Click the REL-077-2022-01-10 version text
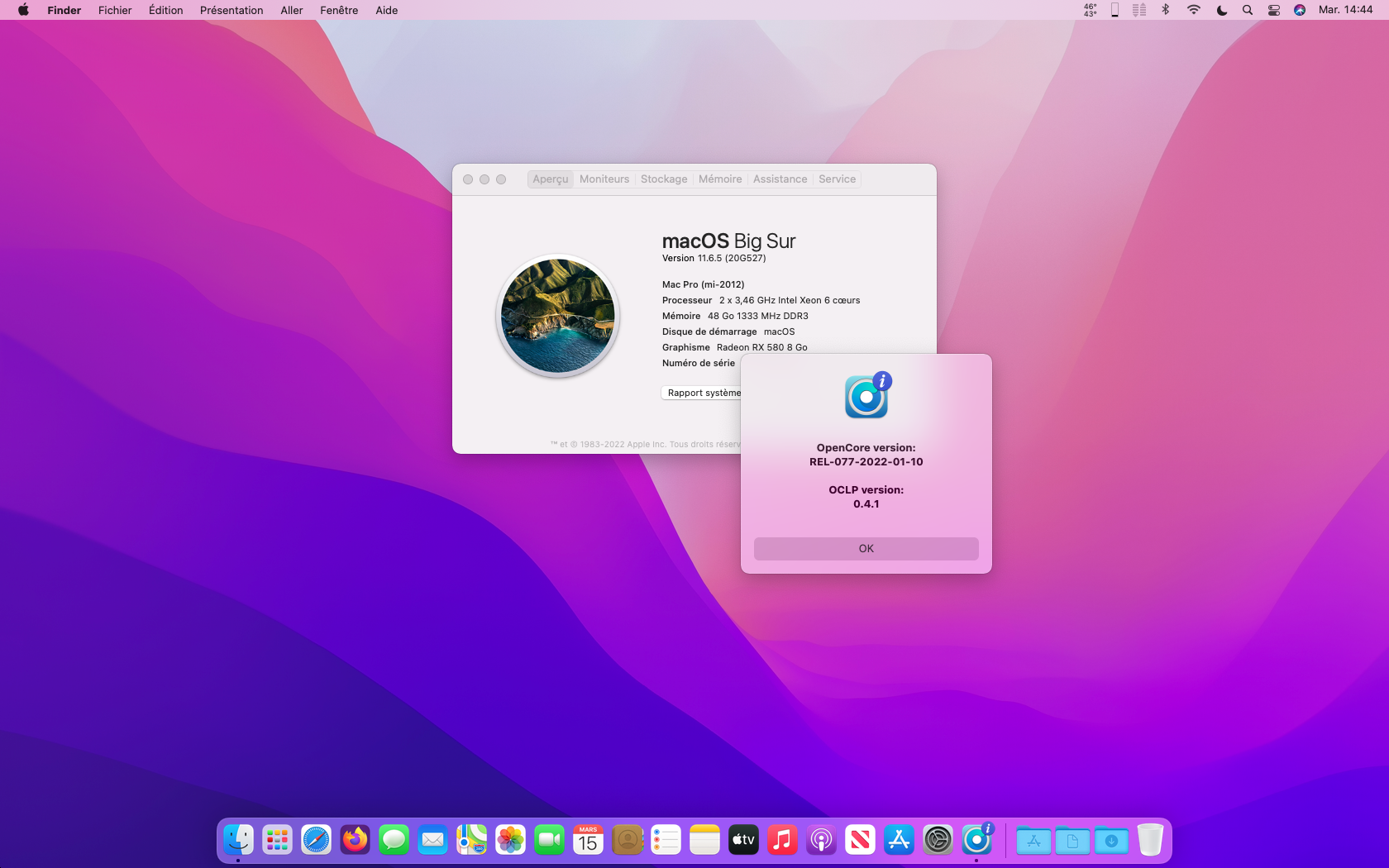The height and width of the screenshot is (868, 1389). click(x=866, y=462)
